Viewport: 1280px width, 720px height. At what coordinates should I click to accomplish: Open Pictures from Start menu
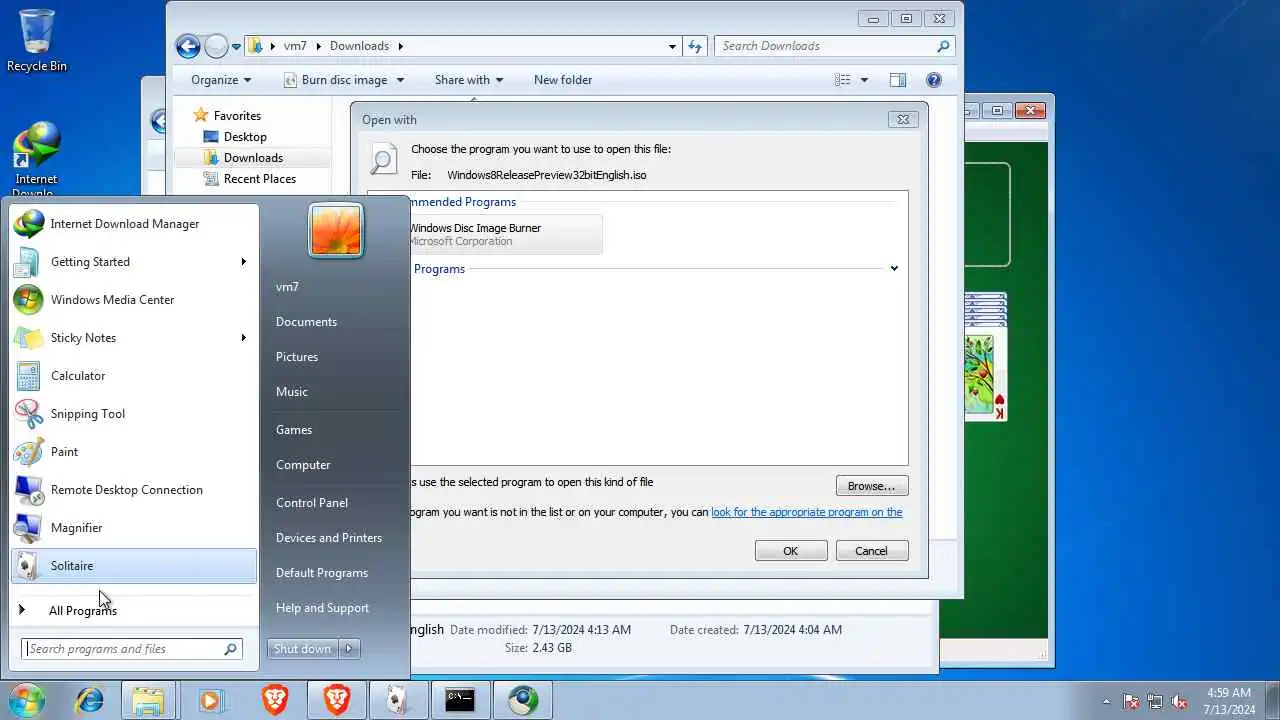click(x=297, y=357)
